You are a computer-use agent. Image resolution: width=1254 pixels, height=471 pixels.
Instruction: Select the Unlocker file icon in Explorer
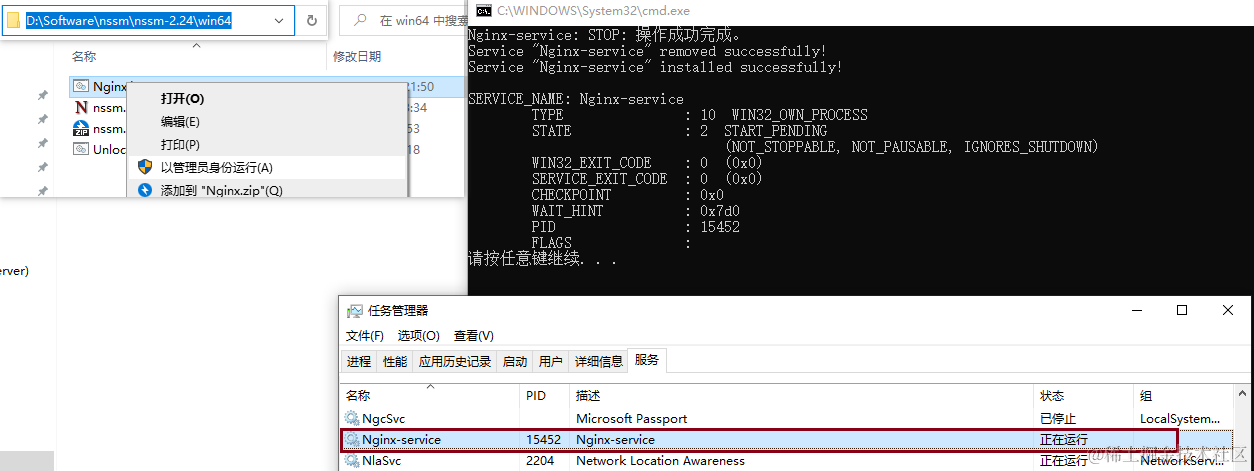click(x=81, y=150)
